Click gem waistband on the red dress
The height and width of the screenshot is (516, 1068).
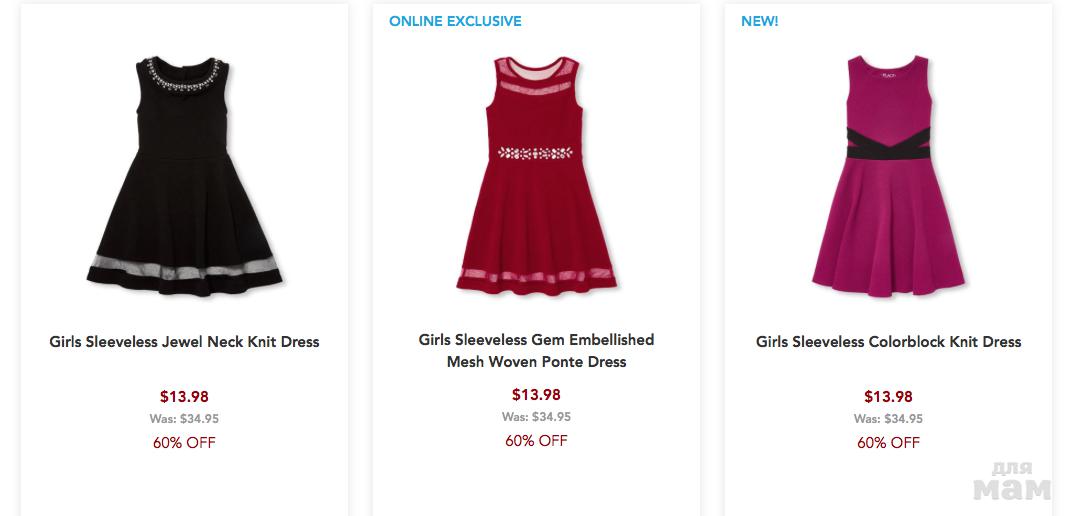pyautogui.click(x=537, y=154)
